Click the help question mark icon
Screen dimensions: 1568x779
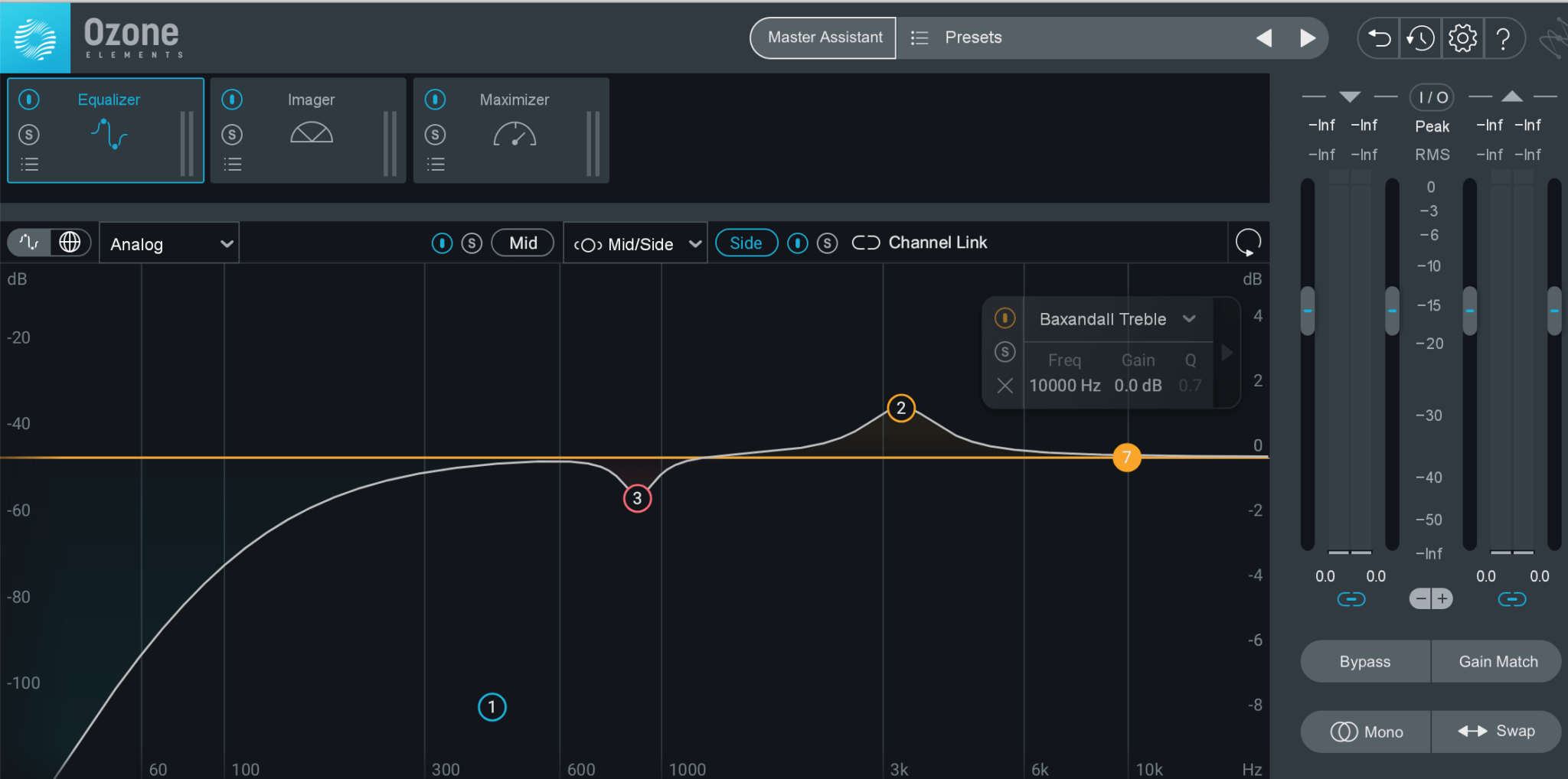1503,37
